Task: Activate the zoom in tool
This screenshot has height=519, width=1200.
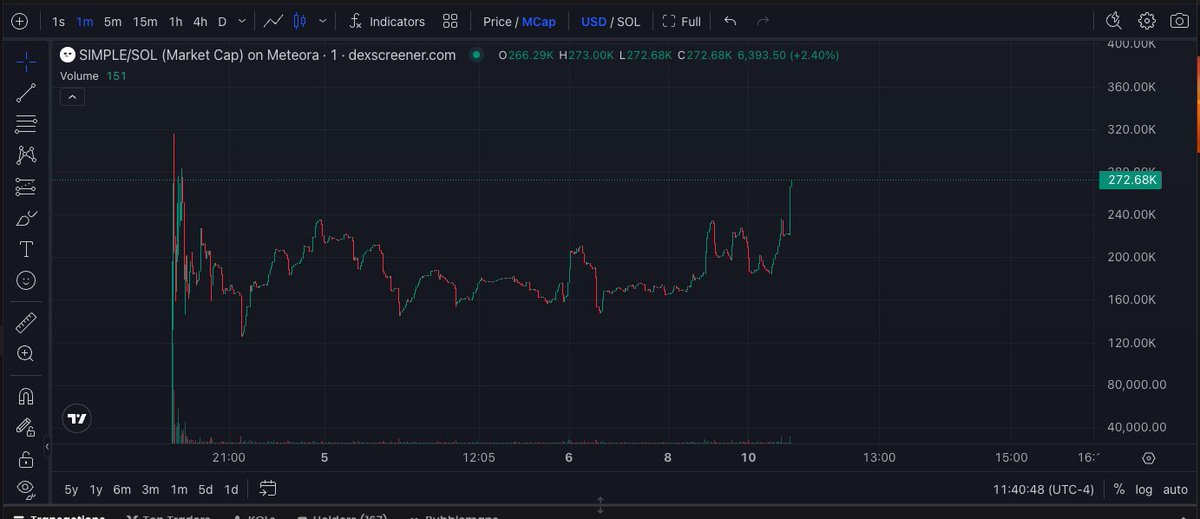Action: pyautogui.click(x=26, y=353)
